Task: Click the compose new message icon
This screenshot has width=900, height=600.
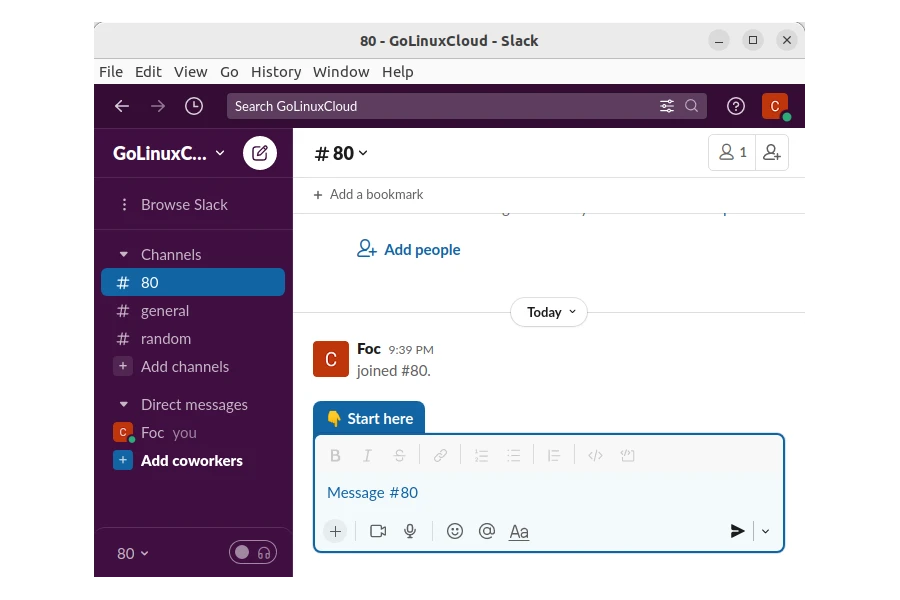Action: [x=260, y=153]
